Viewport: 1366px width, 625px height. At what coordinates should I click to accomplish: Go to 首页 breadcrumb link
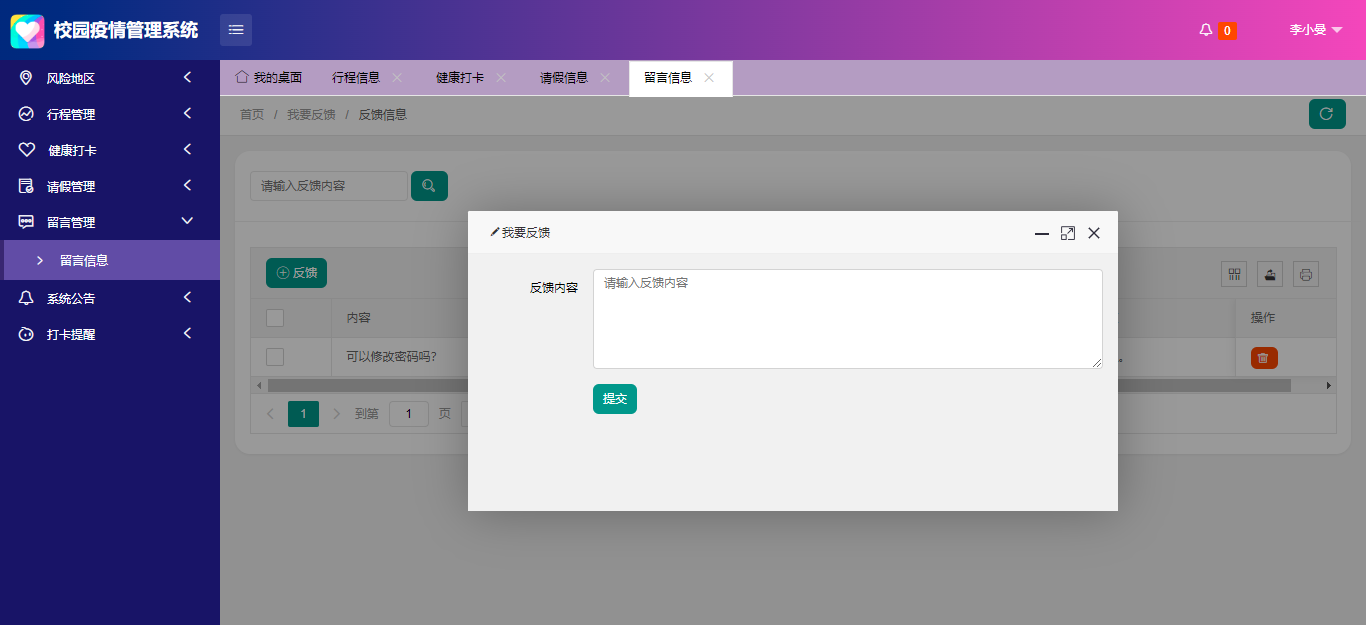click(252, 115)
